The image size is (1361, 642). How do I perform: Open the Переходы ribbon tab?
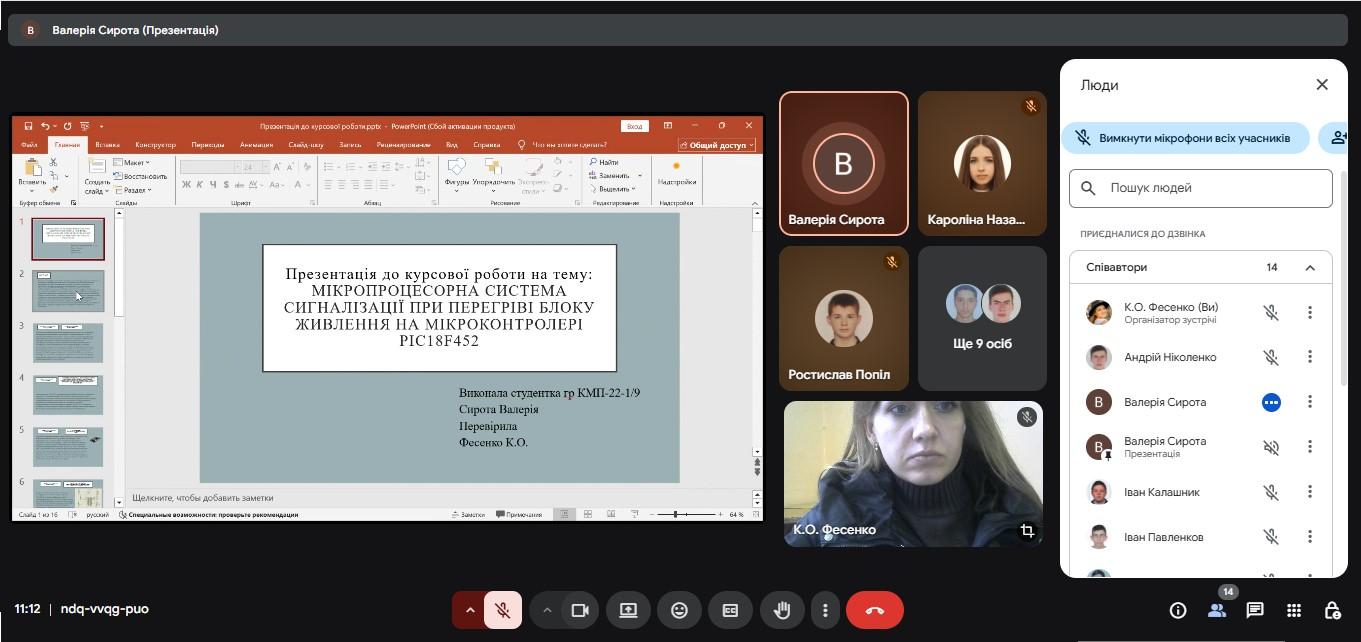pyautogui.click(x=208, y=145)
